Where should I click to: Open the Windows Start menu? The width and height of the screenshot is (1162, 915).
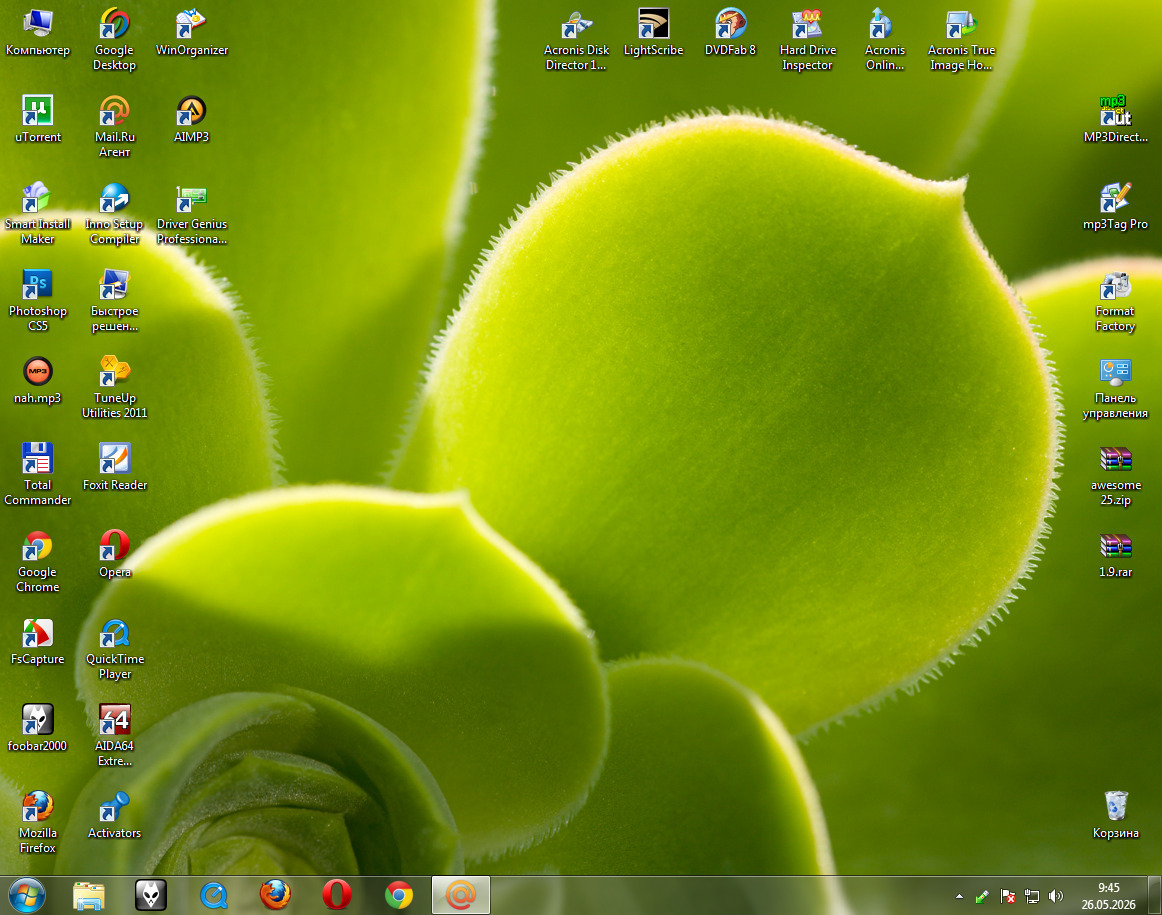pos(27,895)
